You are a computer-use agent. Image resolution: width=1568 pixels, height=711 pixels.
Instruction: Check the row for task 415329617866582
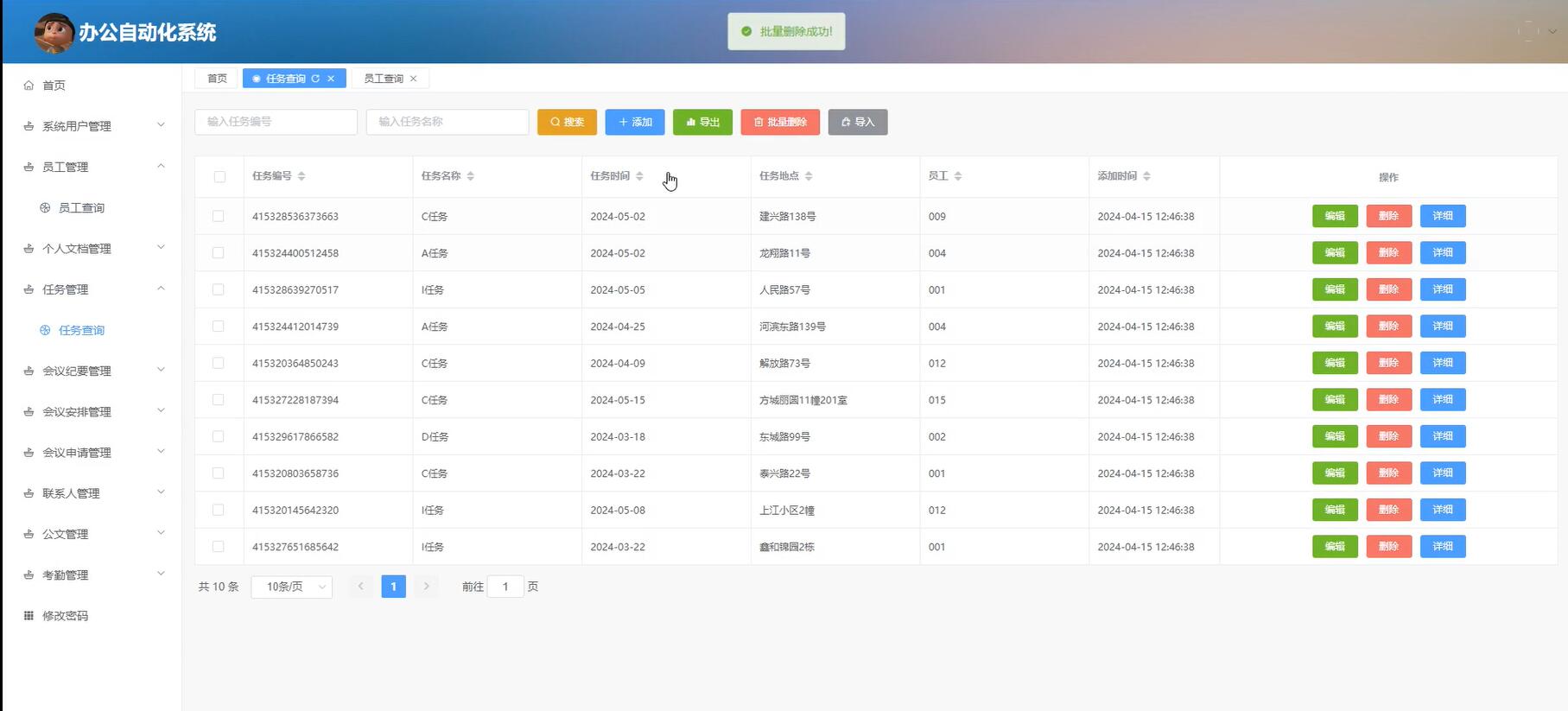[219, 436]
